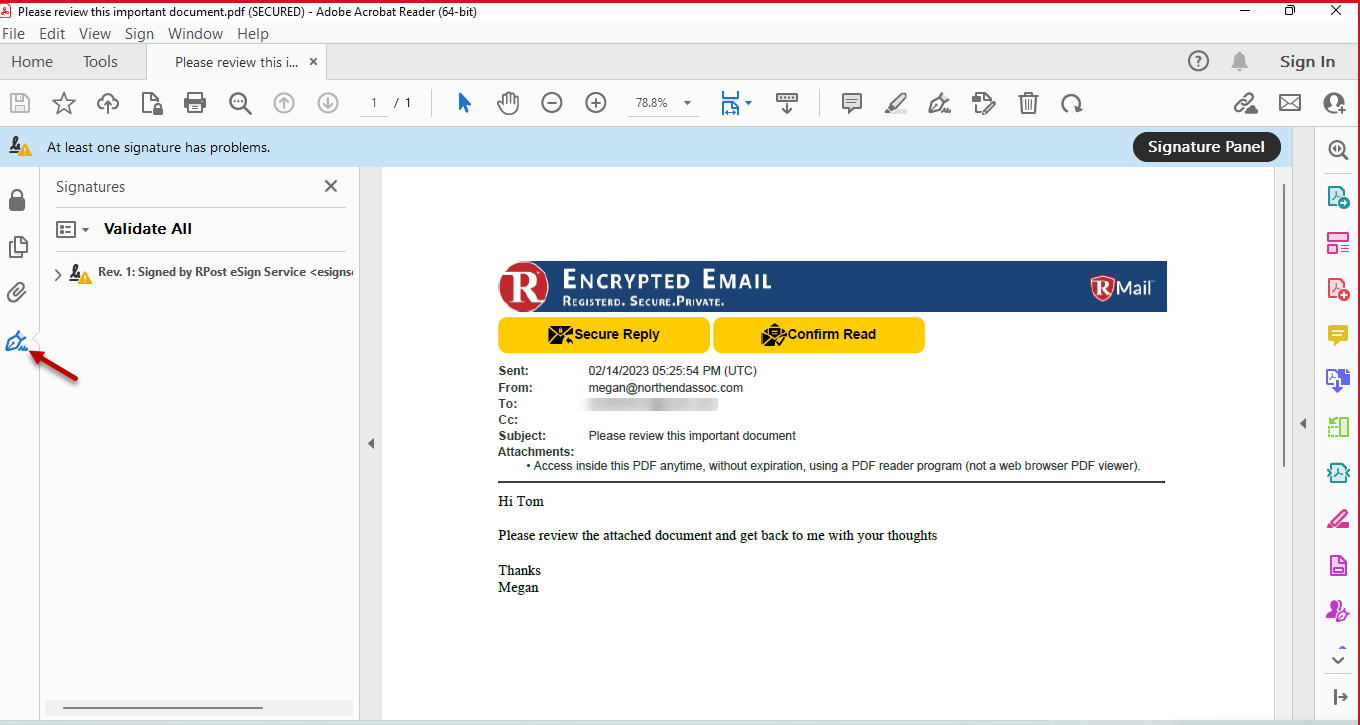This screenshot has width=1360, height=725.
Task: Expand the tools rail at the bottom
Action: (1339, 697)
